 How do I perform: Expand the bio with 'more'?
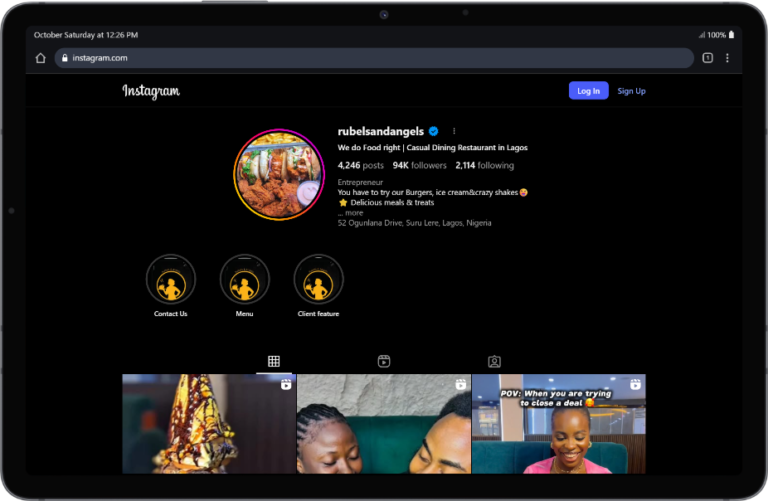[353, 213]
